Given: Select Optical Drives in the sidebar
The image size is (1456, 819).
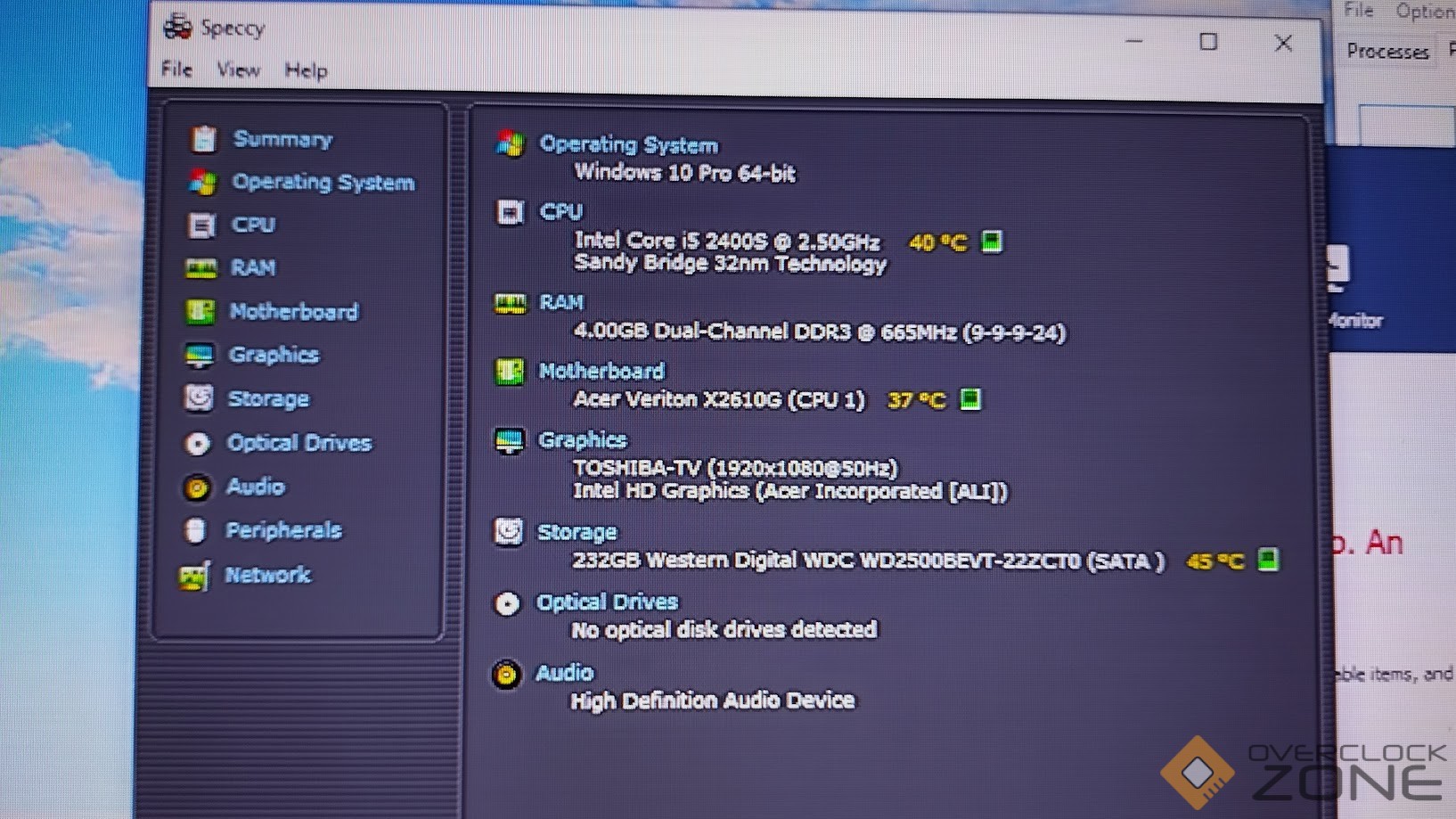Looking at the screenshot, I should coord(299,443).
